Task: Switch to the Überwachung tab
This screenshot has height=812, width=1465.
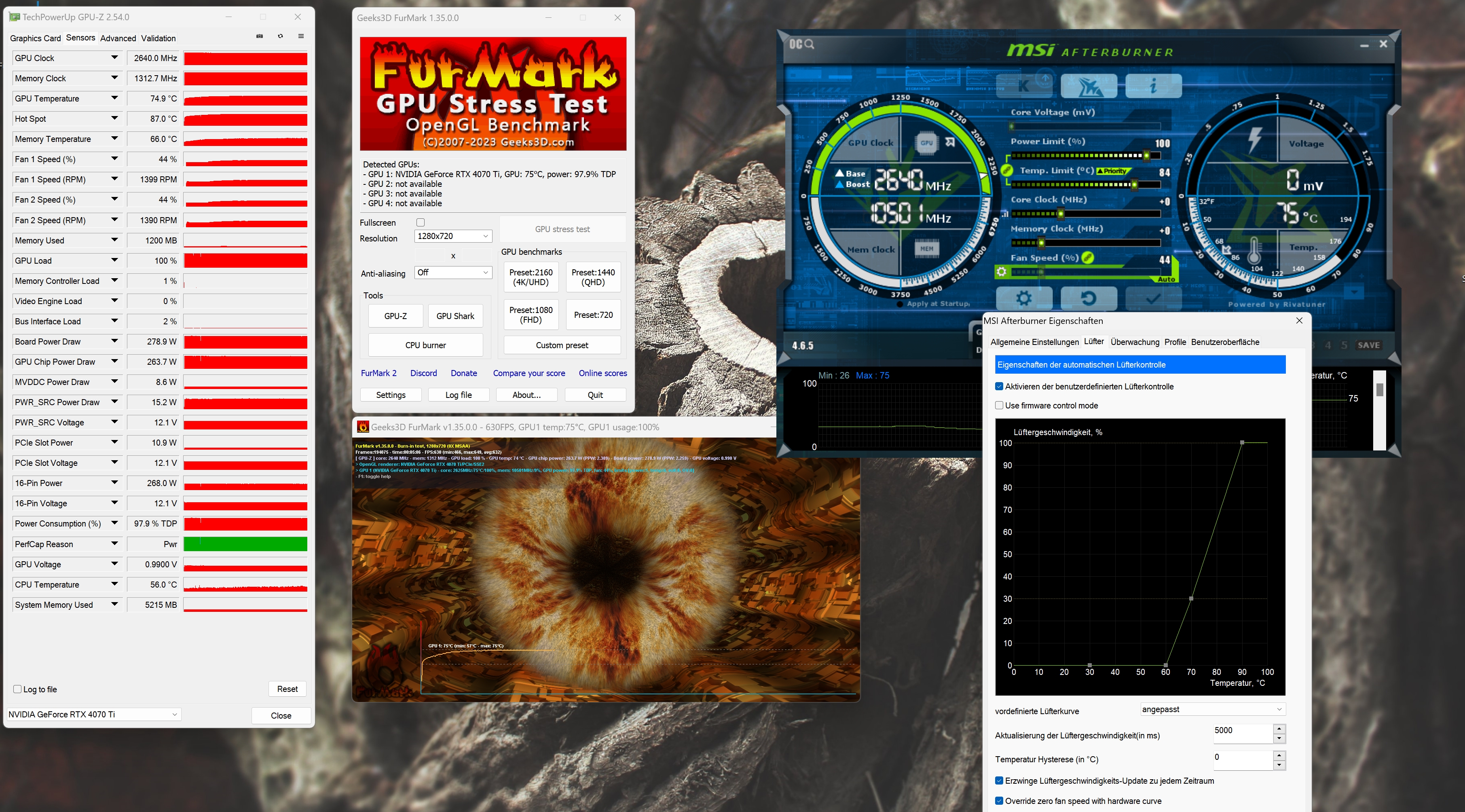Action: coord(1135,342)
